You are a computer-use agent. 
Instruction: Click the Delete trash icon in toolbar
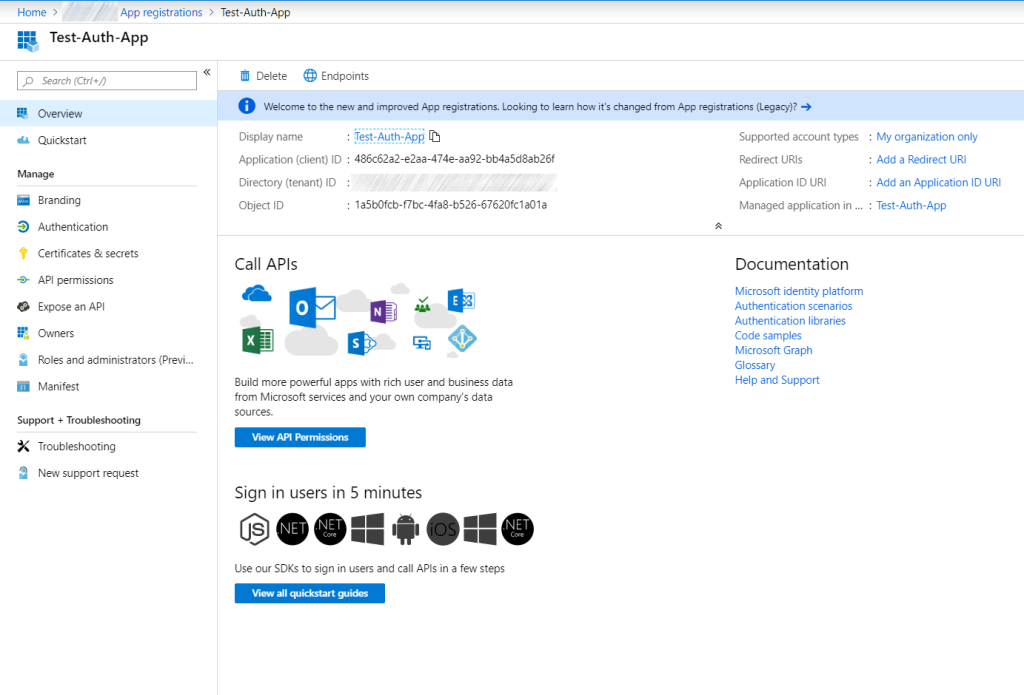point(245,76)
